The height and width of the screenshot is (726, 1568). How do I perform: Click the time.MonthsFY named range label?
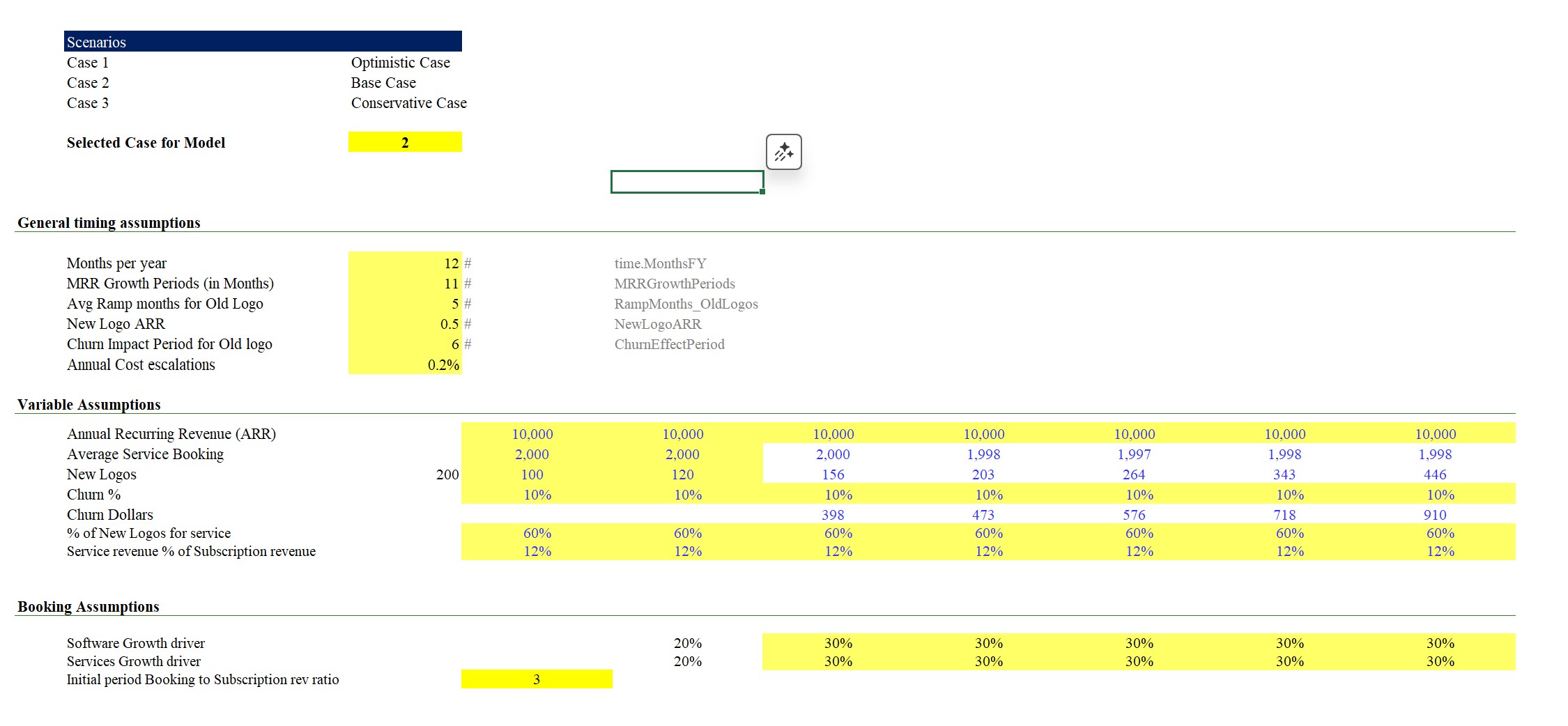point(659,263)
